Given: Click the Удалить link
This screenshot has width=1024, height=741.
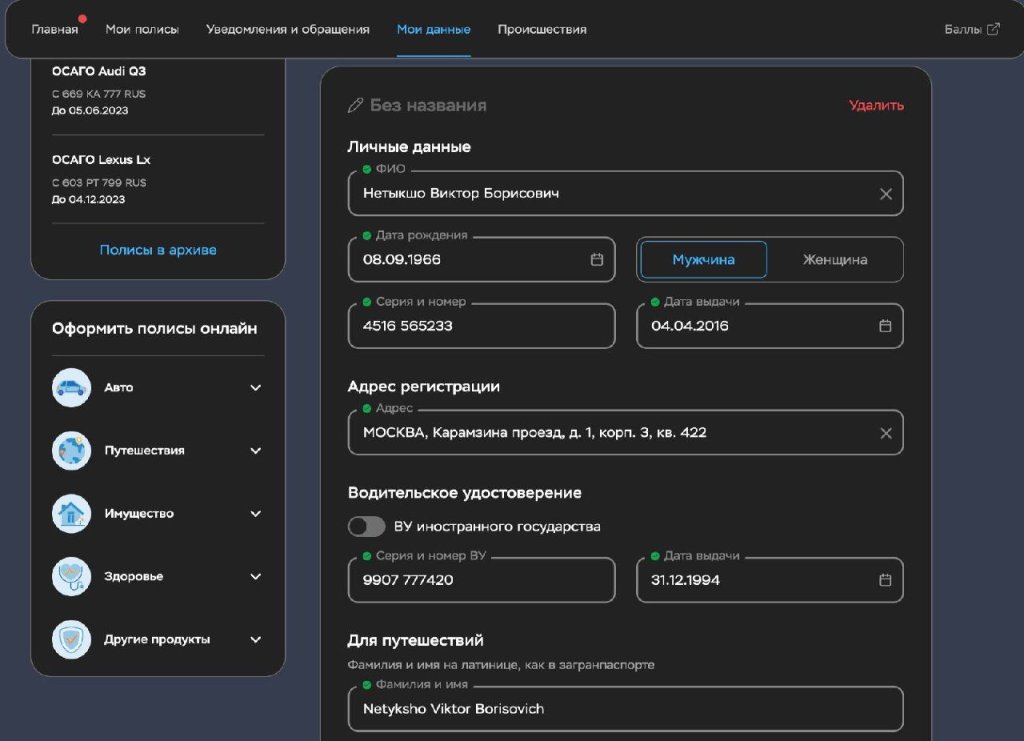Looking at the screenshot, I should 876,105.
